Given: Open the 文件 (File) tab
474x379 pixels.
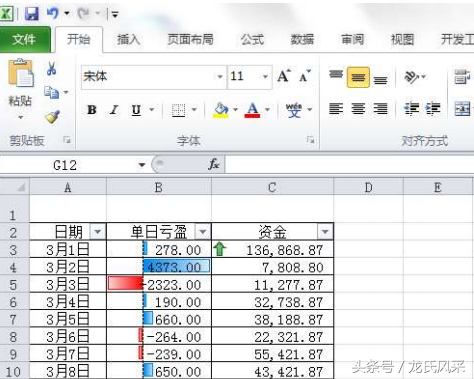Looking at the screenshot, I should (x=25, y=39).
